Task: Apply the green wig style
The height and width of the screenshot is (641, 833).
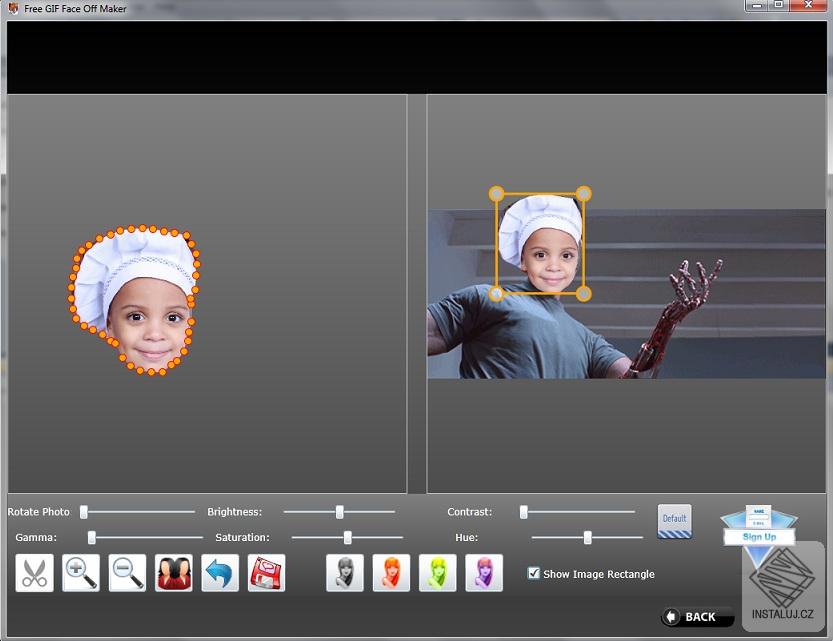Action: coord(438,572)
